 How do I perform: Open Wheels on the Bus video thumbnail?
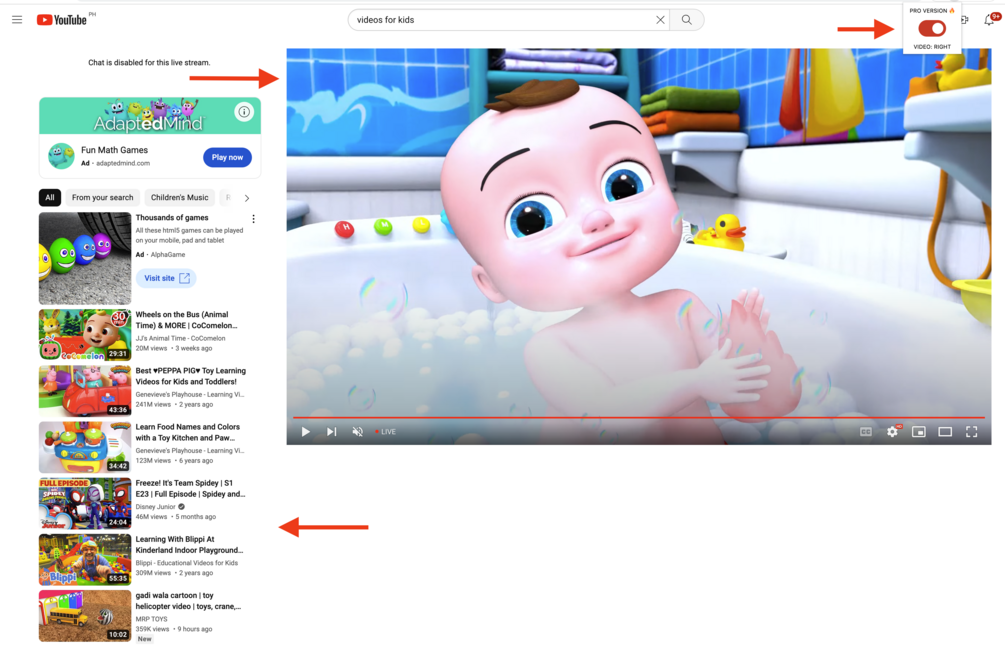tap(85, 335)
